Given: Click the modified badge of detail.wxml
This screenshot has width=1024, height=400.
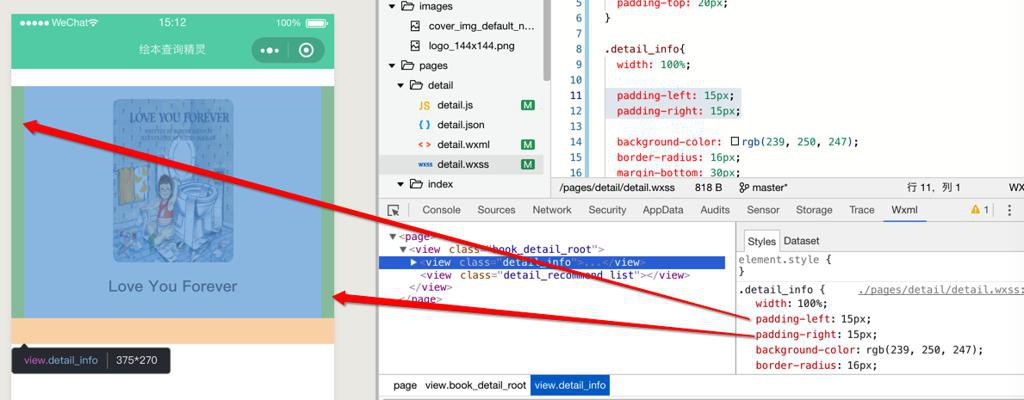Looking at the screenshot, I should click(528, 144).
